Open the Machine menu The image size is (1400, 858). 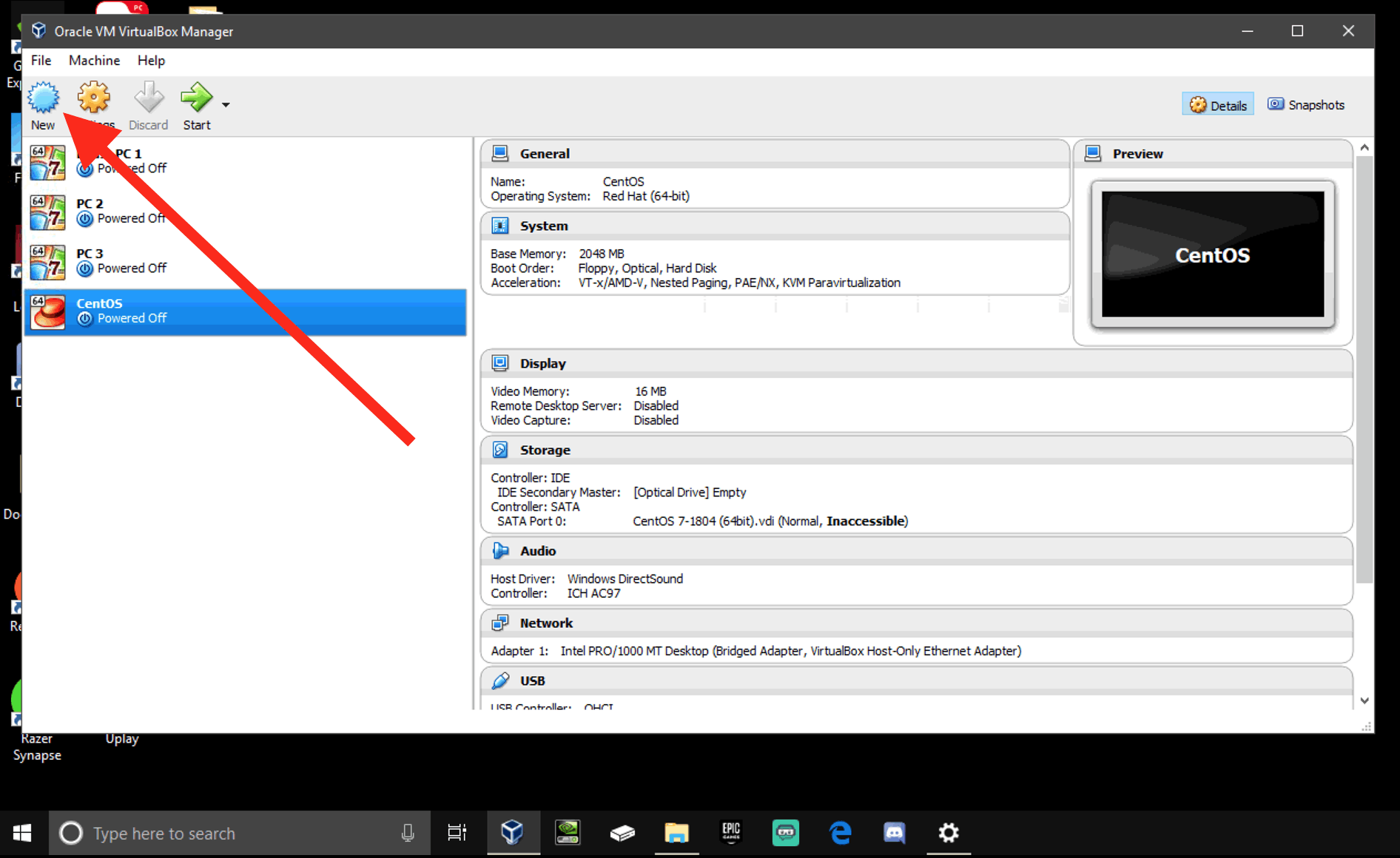[x=94, y=61]
